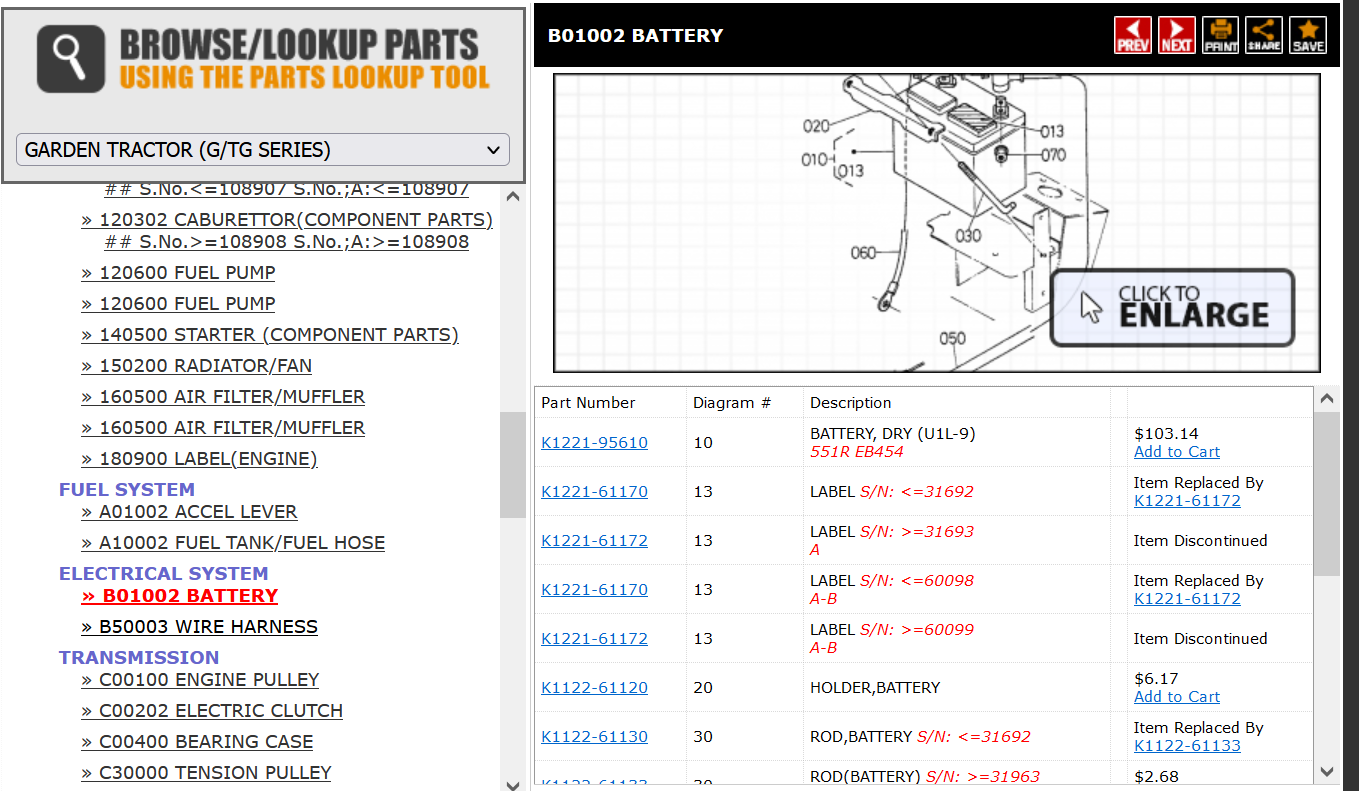This screenshot has height=791, width=1359.
Task: Open the Garden Tractor series dropdown
Action: [263, 150]
